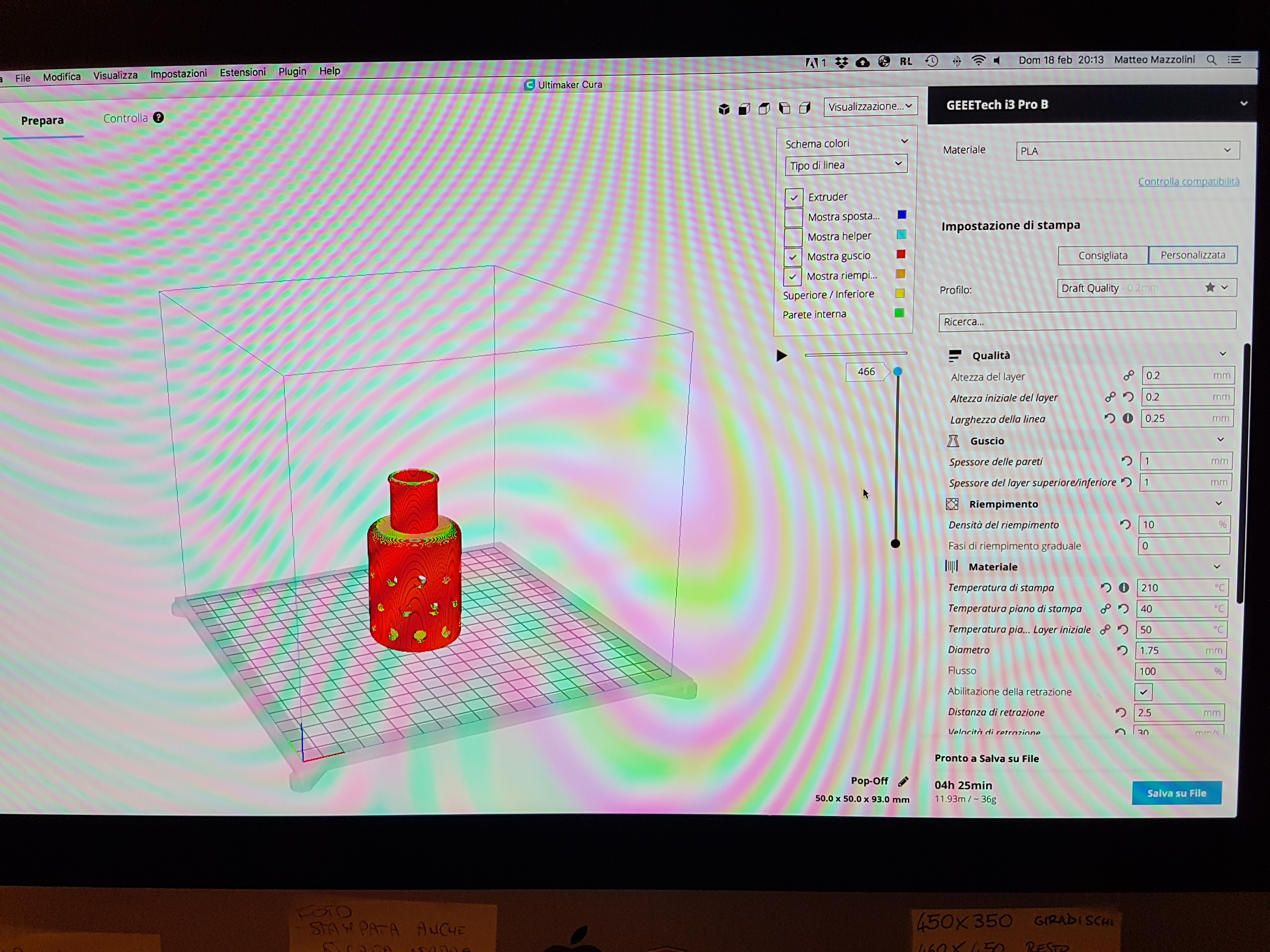Enable the Mostra helper checkbox

click(x=793, y=236)
